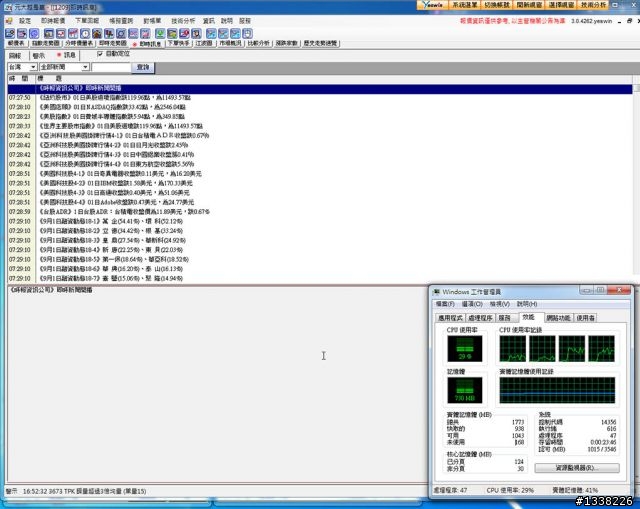Click the 開新視窗 button
Screen dimensions: 640x509
coord(529,5)
